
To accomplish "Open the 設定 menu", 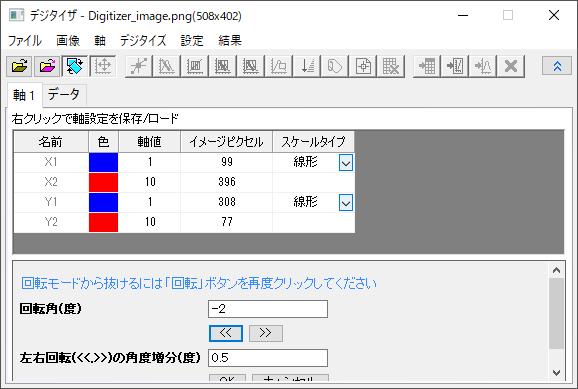I will click(x=192, y=41).
